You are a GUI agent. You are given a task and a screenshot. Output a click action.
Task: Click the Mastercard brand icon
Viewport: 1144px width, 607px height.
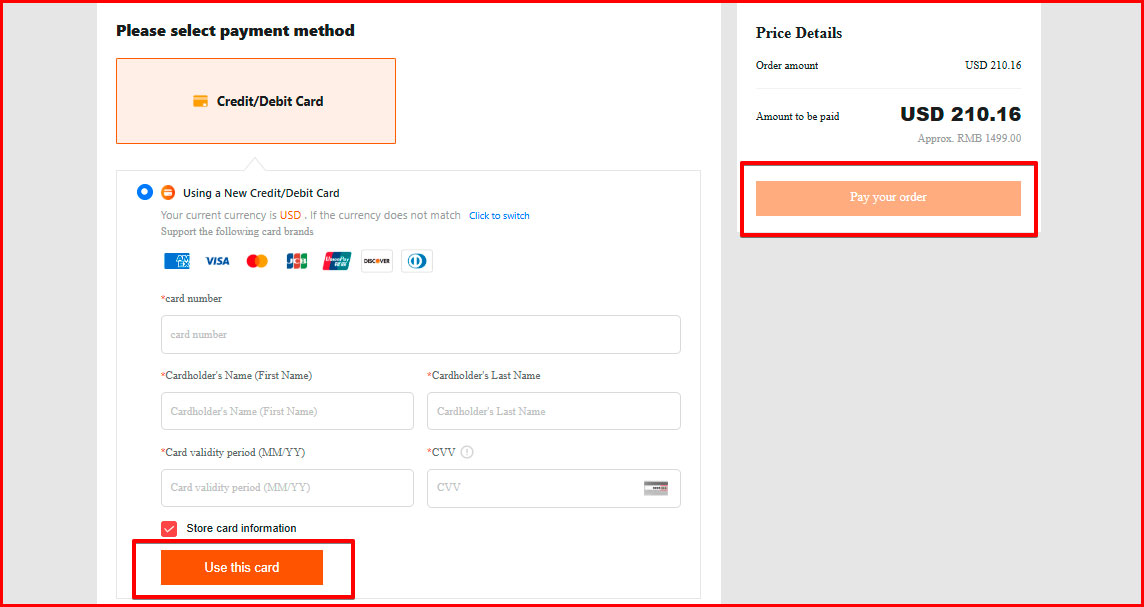[257, 261]
